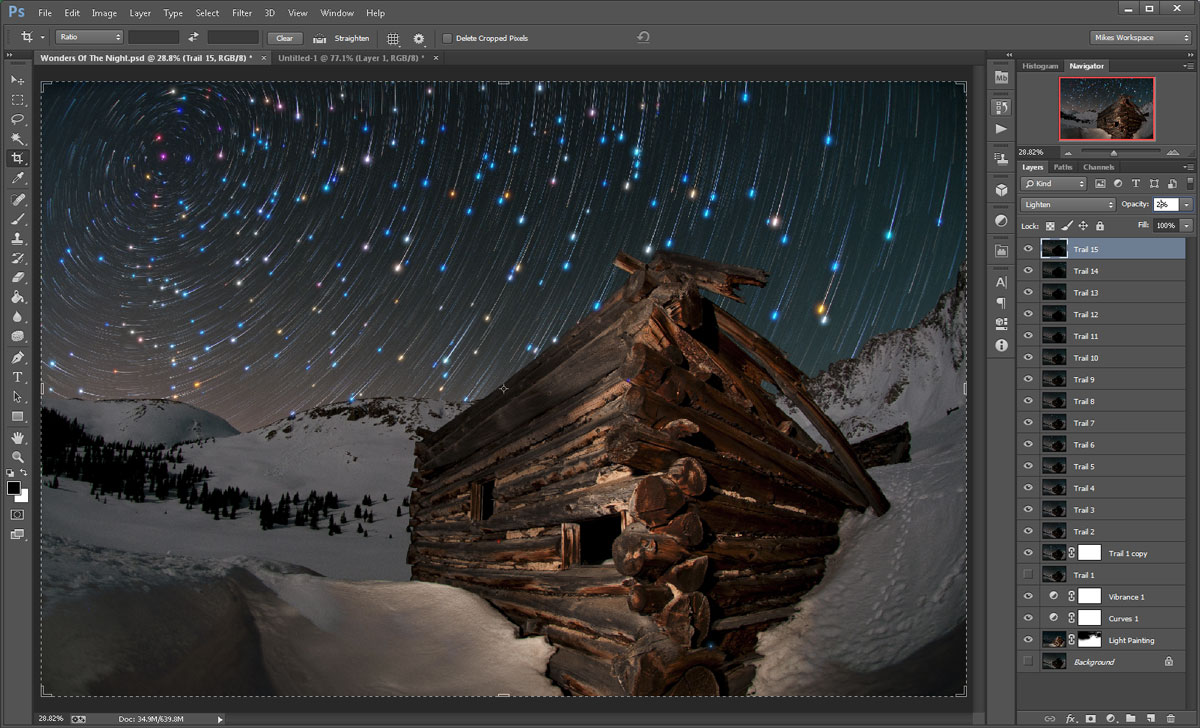This screenshot has width=1200, height=728.
Task: Open the Layers panel flyout menu
Action: [1188, 167]
